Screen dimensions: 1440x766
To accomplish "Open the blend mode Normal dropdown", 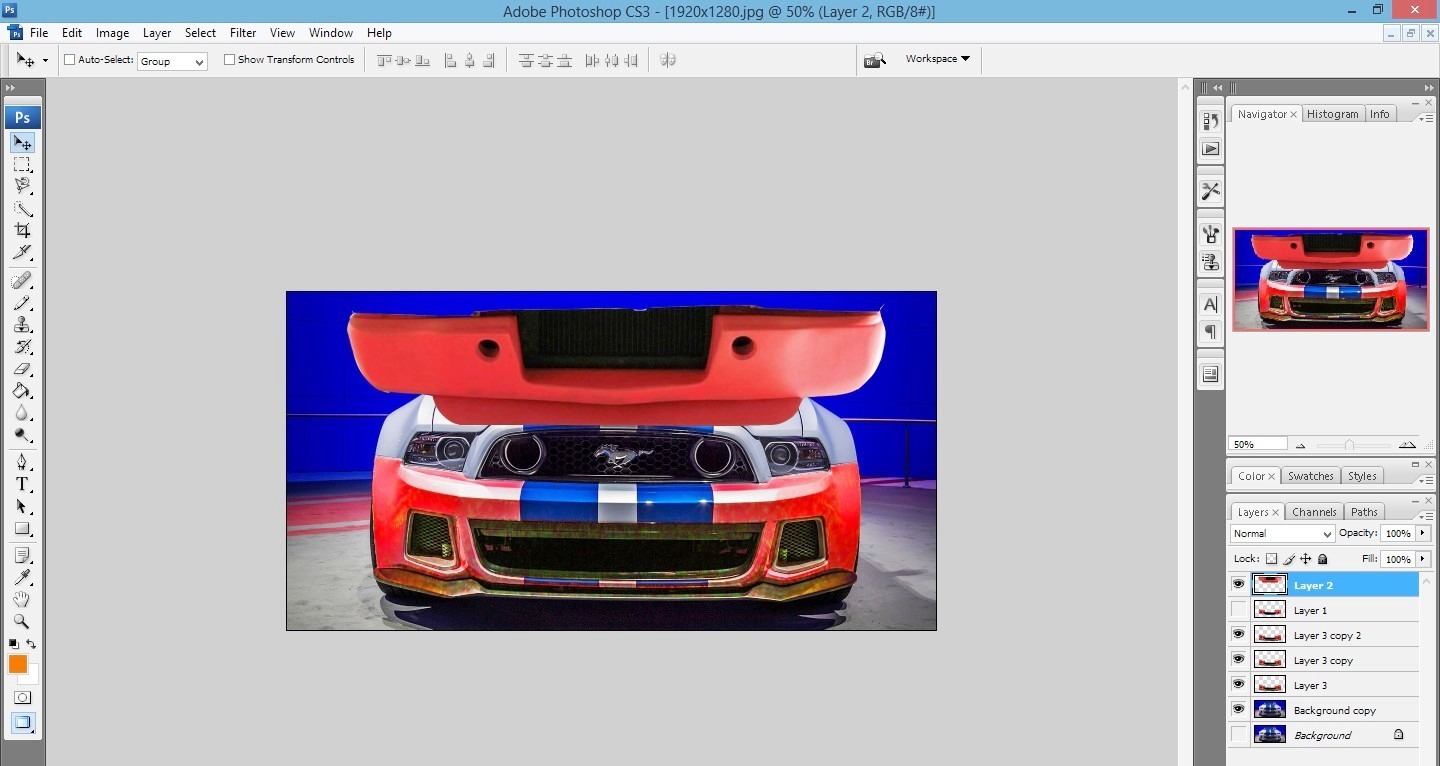I will [1283, 534].
